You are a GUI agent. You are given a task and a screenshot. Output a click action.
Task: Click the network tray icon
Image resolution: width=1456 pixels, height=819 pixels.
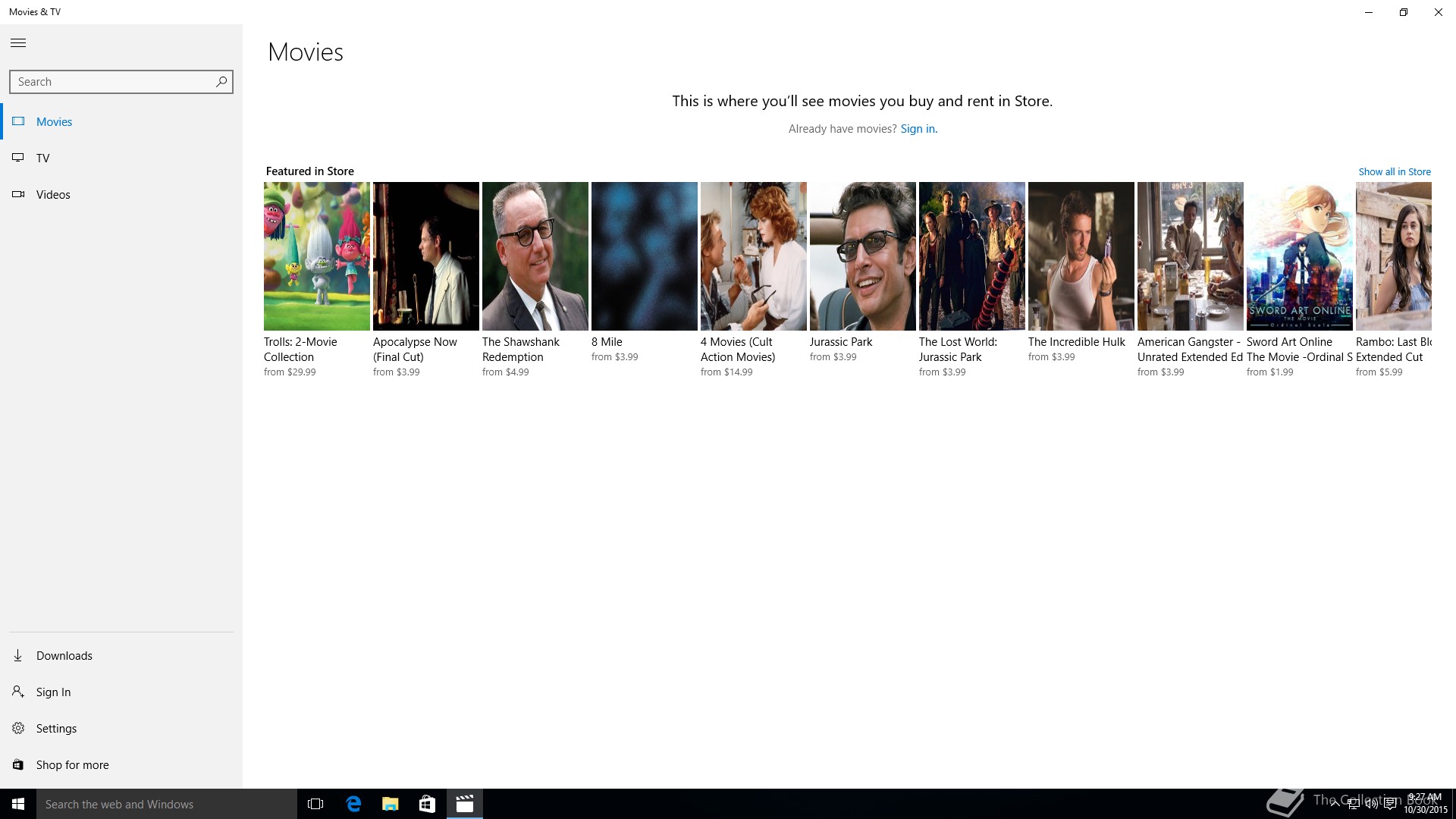(1353, 804)
